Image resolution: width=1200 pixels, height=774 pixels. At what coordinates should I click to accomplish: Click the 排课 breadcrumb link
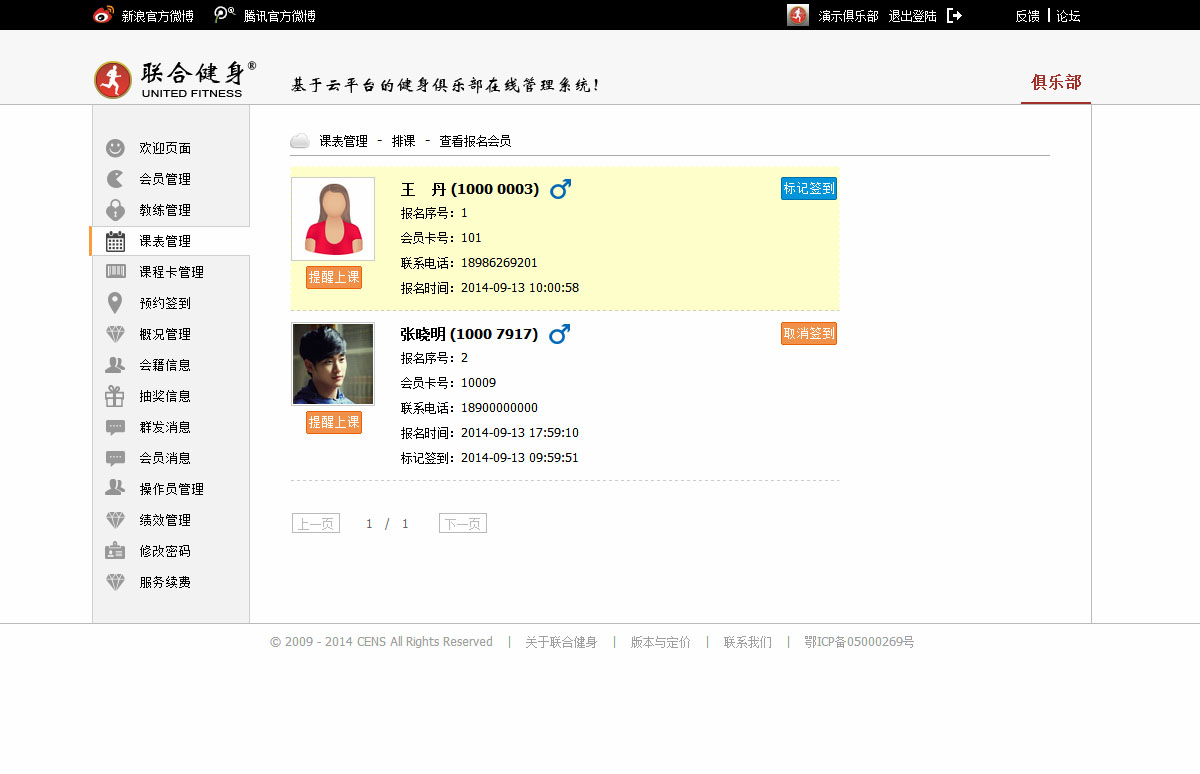(403, 141)
